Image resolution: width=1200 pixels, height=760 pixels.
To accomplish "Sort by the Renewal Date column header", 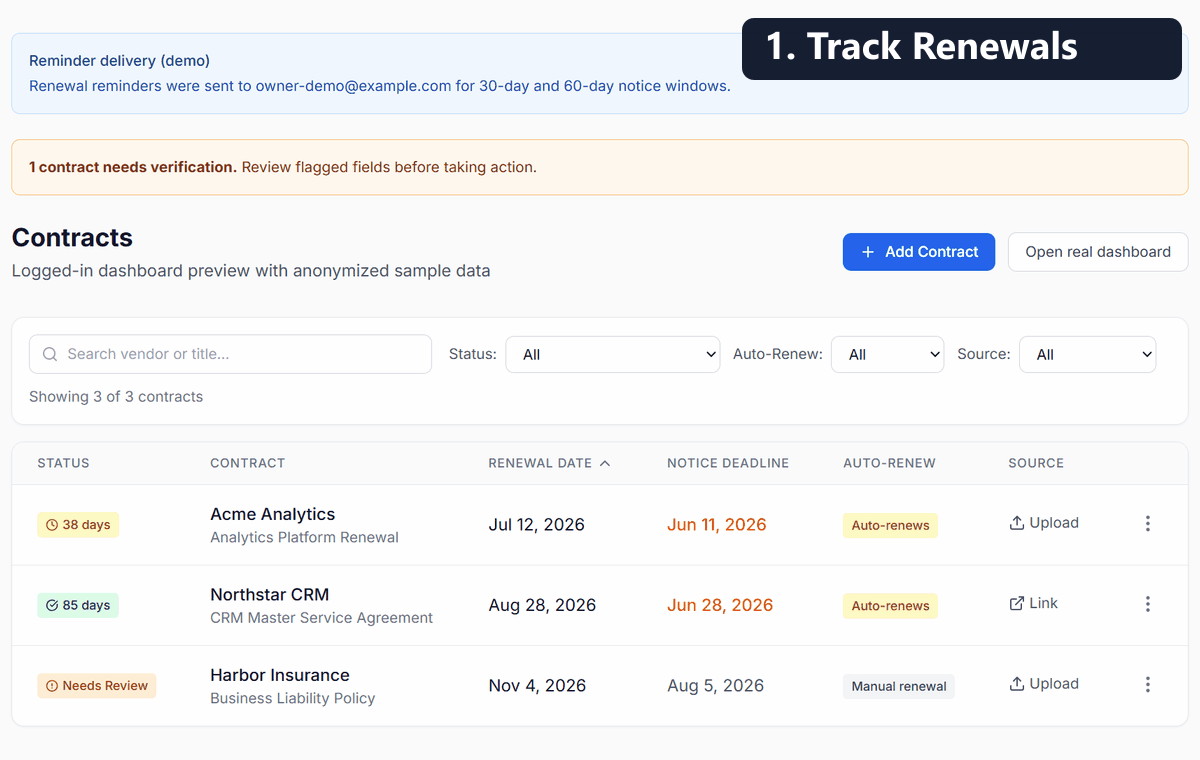I will point(549,463).
